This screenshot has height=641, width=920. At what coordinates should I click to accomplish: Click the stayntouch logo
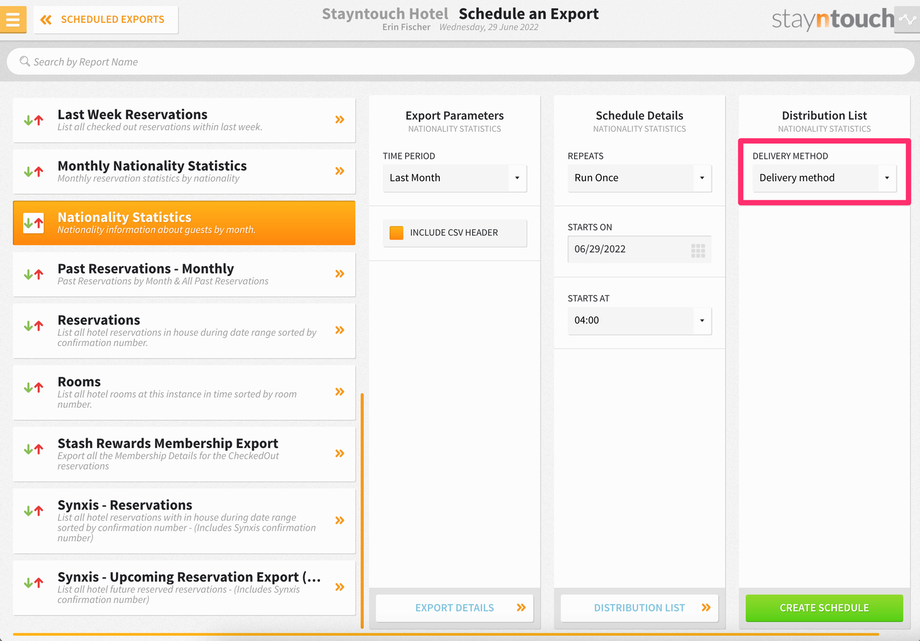coord(833,19)
